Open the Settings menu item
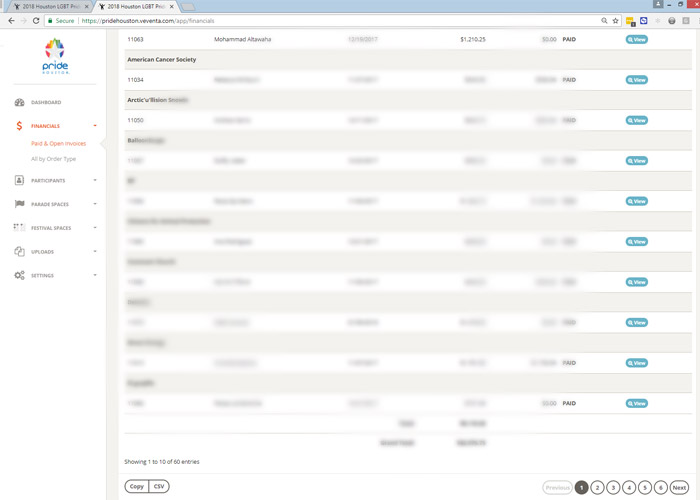This screenshot has height=500, width=700. tap(42, 275)
